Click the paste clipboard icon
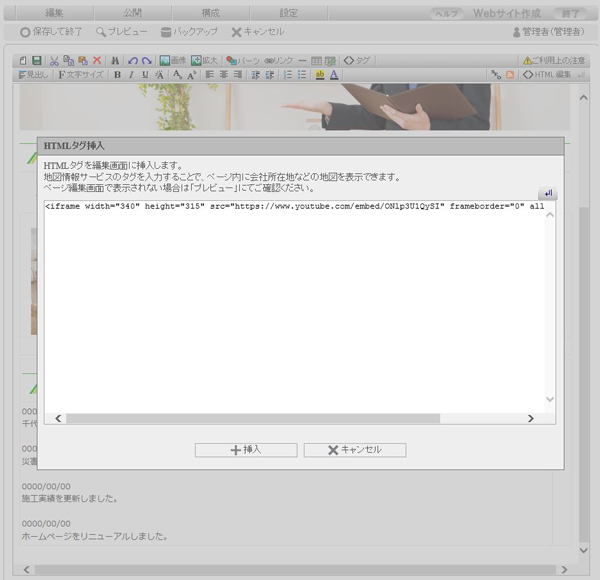Image resolution: width=600 pixels, height=580 pixels. (83, 60)
